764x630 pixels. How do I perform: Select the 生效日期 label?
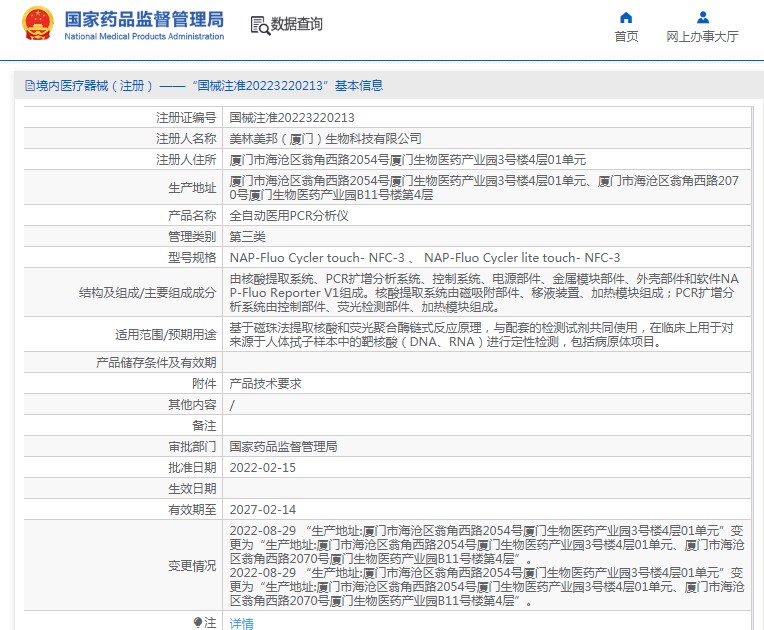(x=192, y=488)
